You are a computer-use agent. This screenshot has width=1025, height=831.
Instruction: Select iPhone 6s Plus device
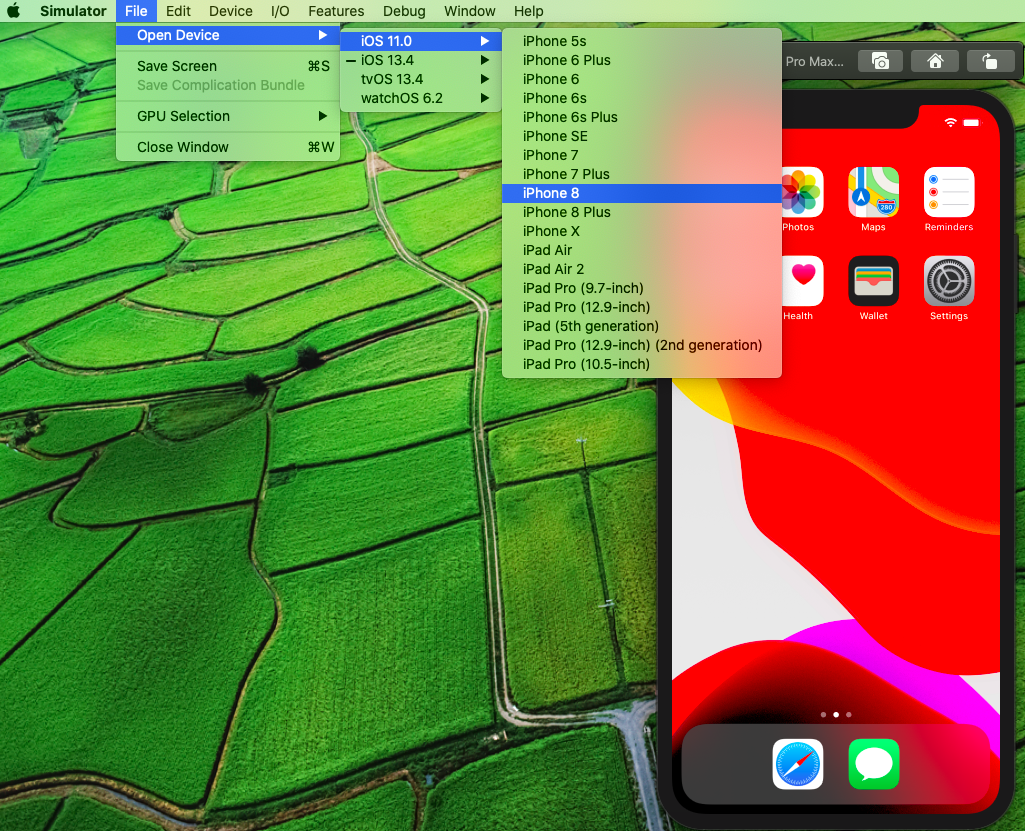pos(641,117)
